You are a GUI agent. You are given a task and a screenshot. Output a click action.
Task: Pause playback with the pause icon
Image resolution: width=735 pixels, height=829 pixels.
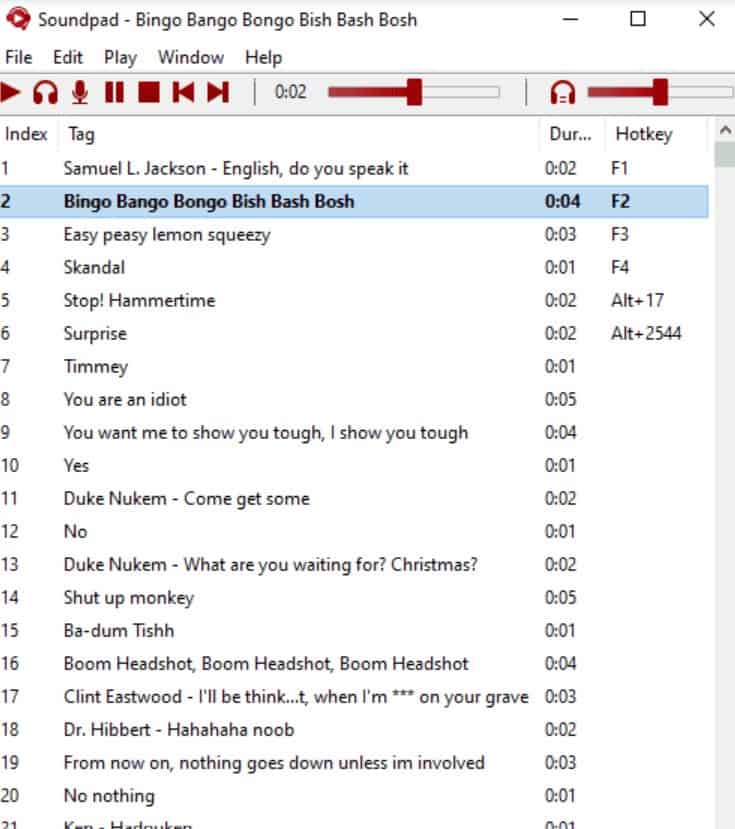pyautogui.click(x=115, y=93)
